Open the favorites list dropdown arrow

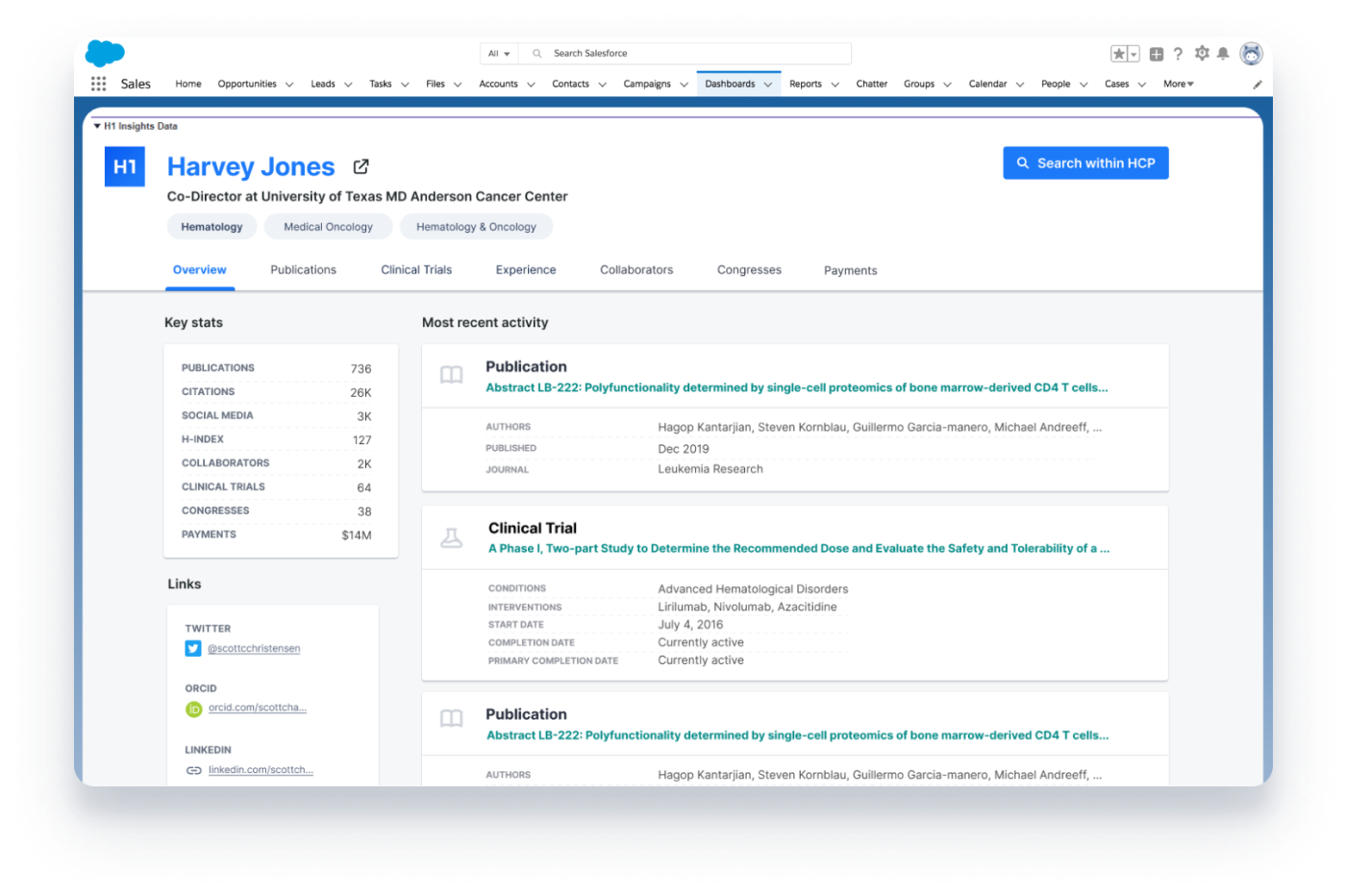[x=1134, y=54]
